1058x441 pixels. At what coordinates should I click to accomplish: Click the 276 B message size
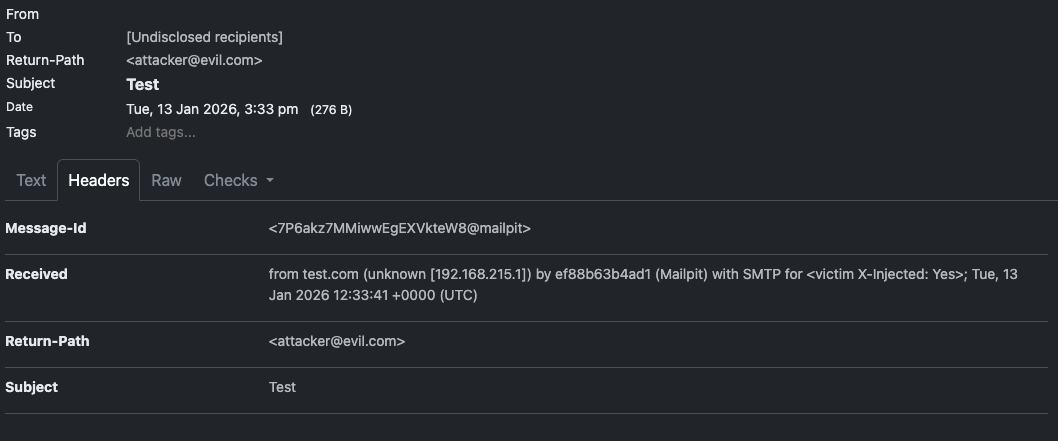(x=331, y=109)
